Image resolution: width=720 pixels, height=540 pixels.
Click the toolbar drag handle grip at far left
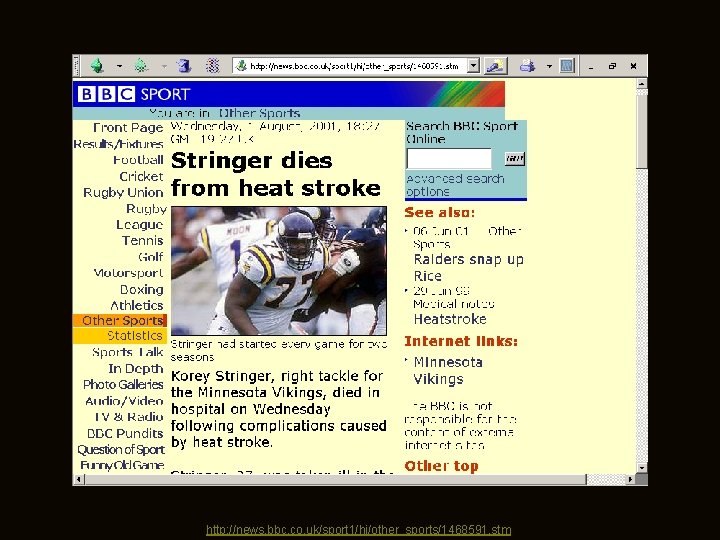click(x=76, y=66)
